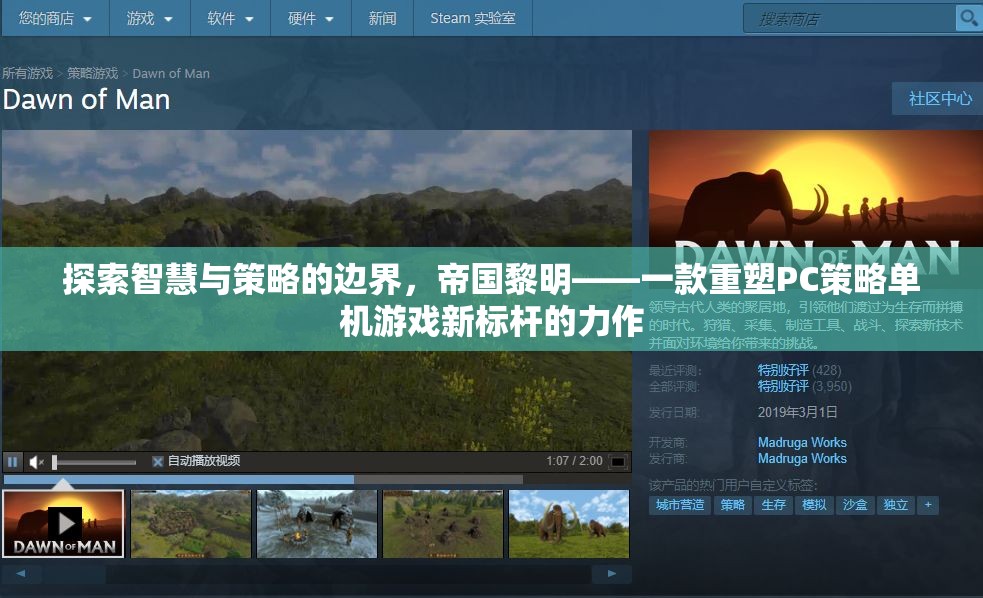The image size is (983, 598).
Task: Click the store search magnifier icon
Action: coord(968,18)
